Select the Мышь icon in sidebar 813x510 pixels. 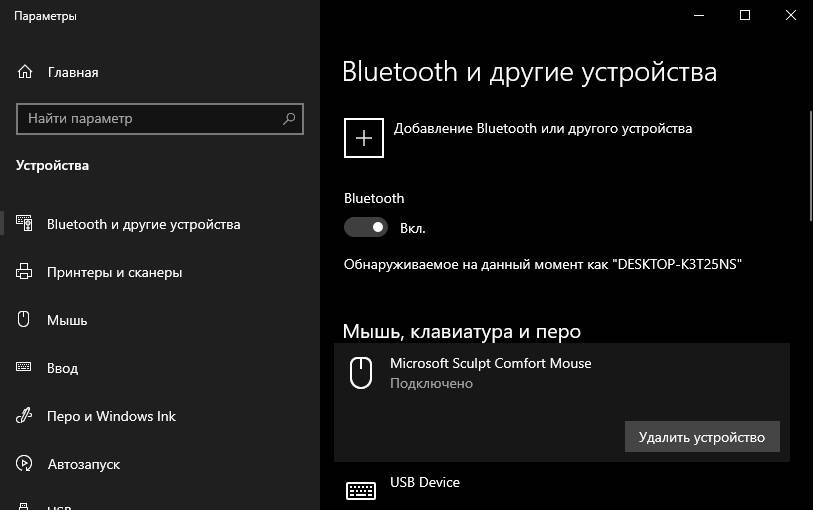25,320
